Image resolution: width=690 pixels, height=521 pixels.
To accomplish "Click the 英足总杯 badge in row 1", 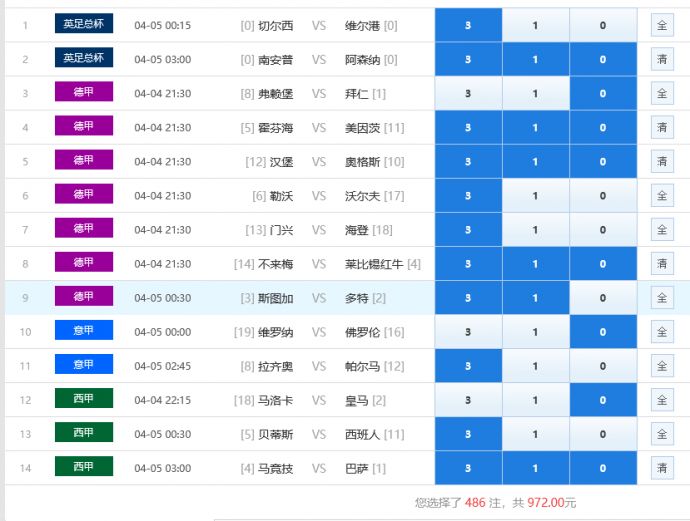I will click(84, 24).
